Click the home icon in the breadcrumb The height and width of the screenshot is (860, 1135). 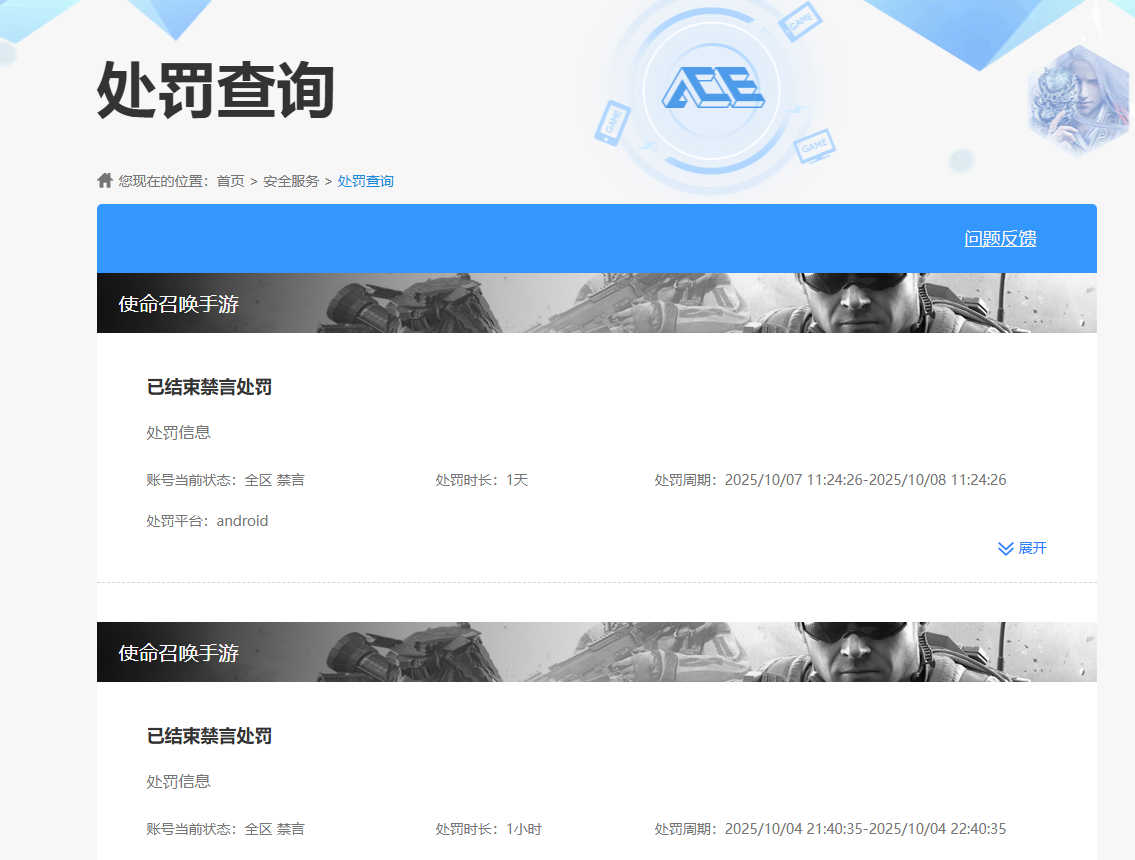coord(105,180)
